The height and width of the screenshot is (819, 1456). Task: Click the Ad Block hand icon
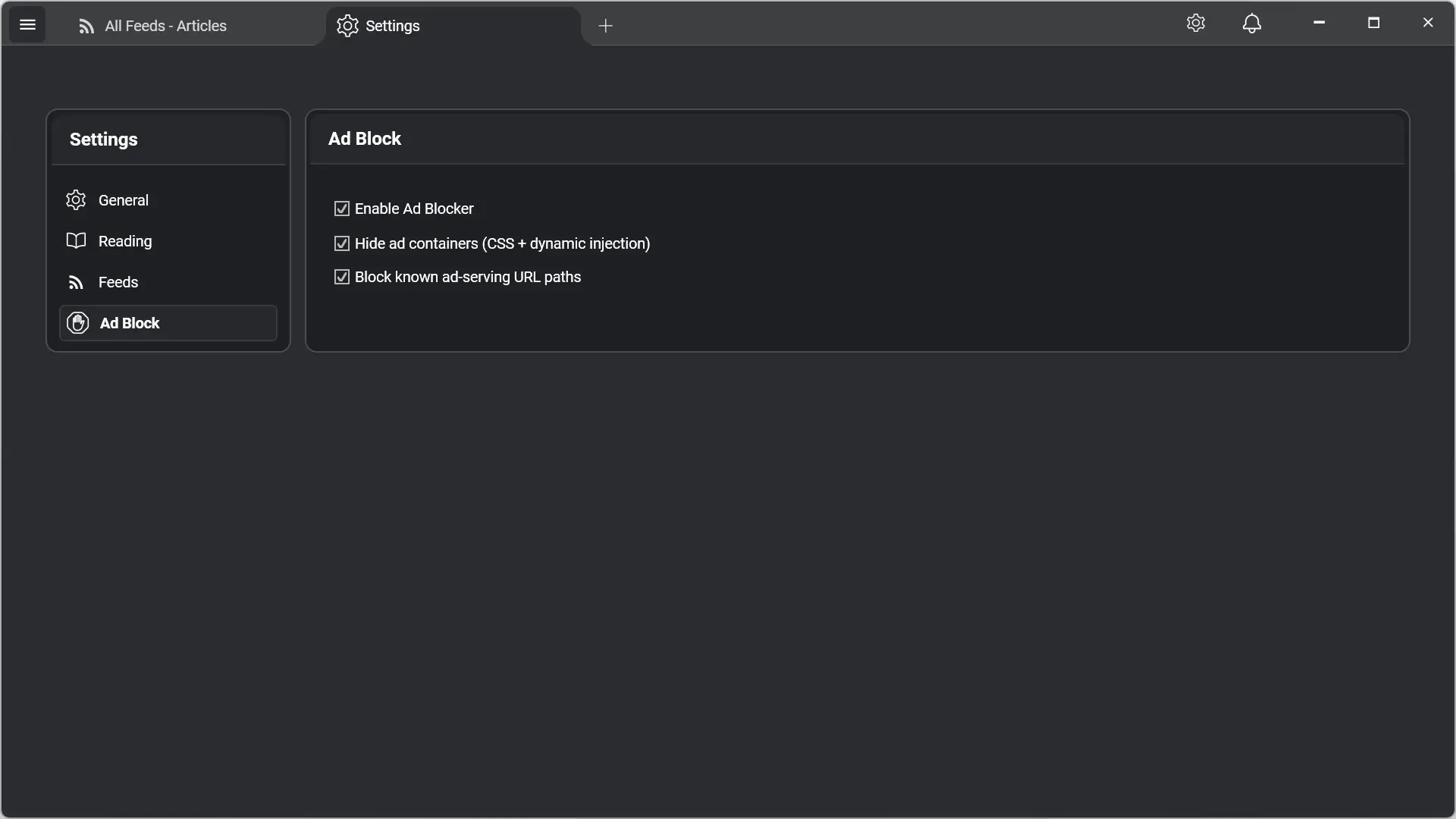click(77, 323)
